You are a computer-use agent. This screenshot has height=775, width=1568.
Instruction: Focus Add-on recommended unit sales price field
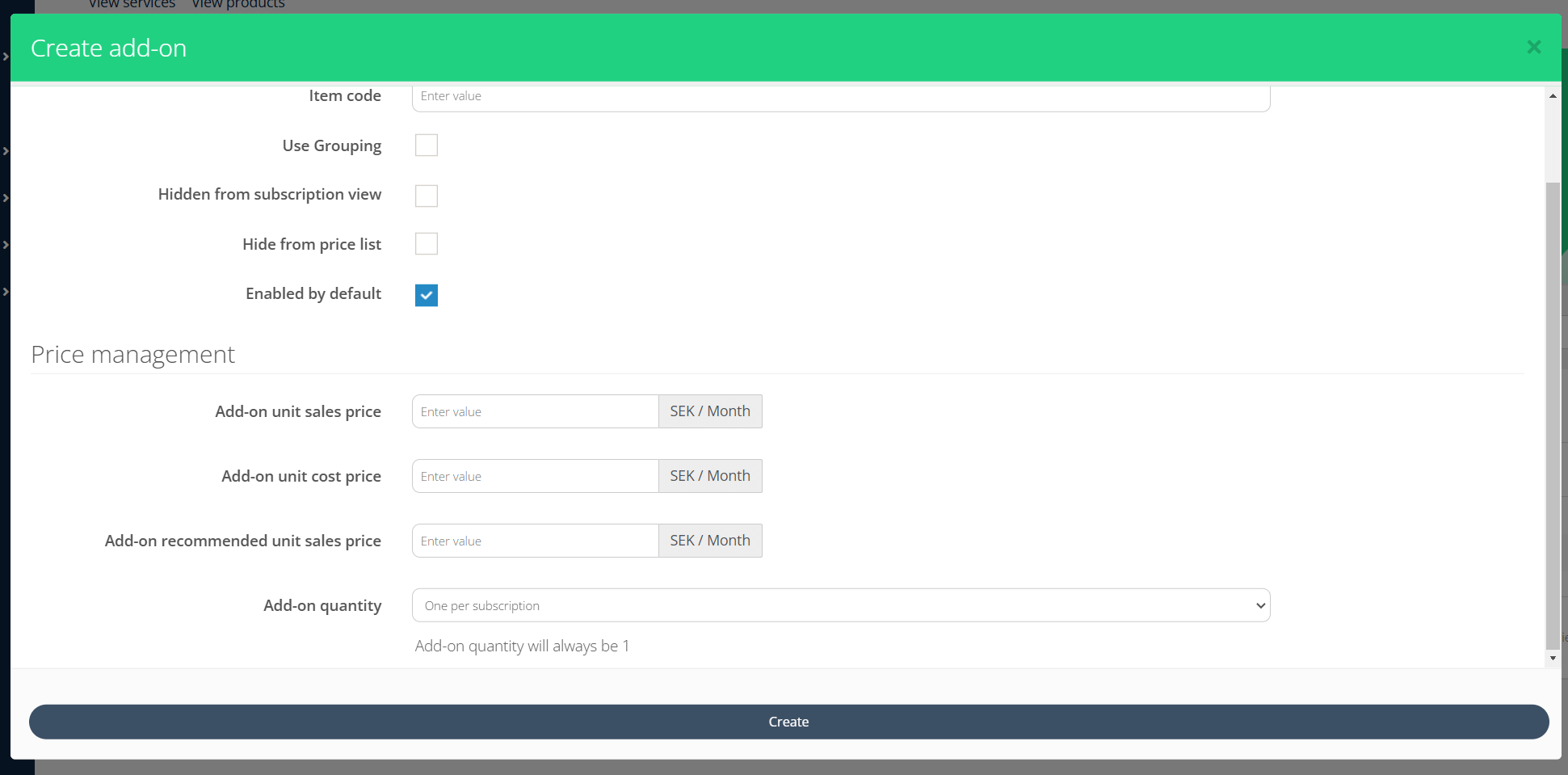pyautogui.click(x=536, y=541)
